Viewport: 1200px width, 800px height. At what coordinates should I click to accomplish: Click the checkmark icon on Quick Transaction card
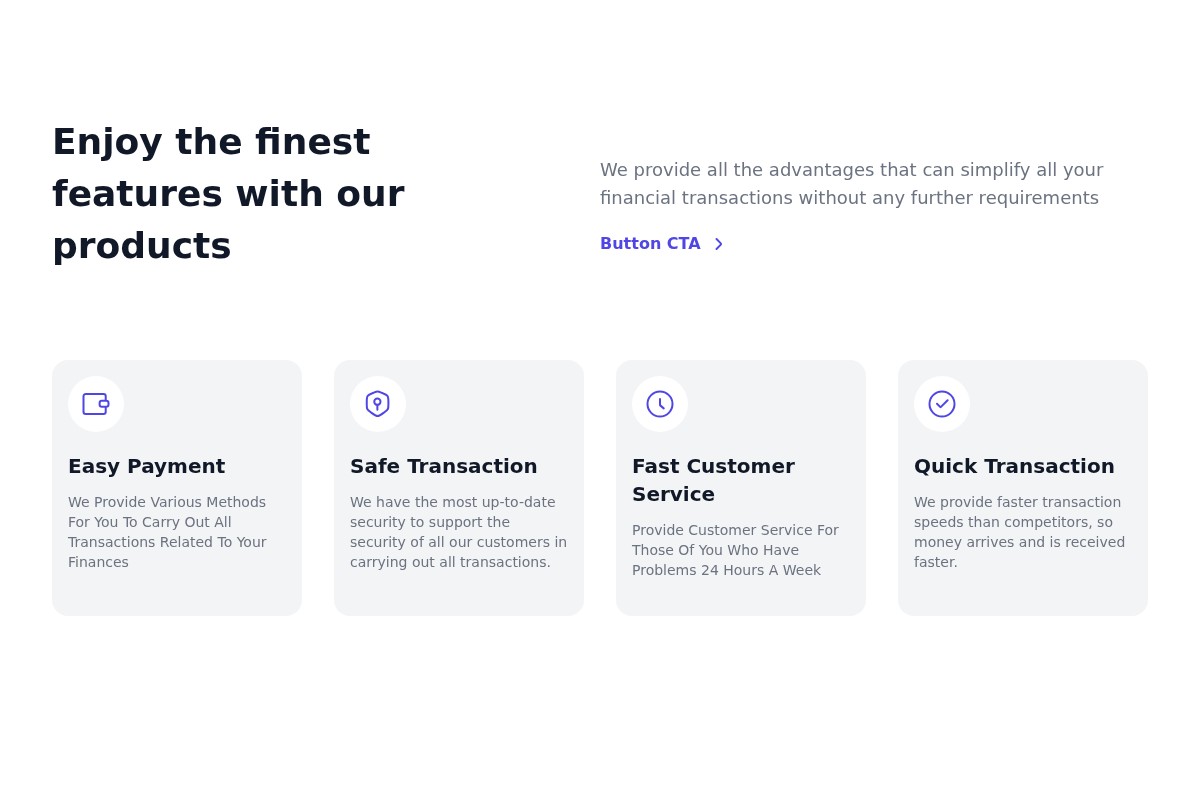(942, 404)
